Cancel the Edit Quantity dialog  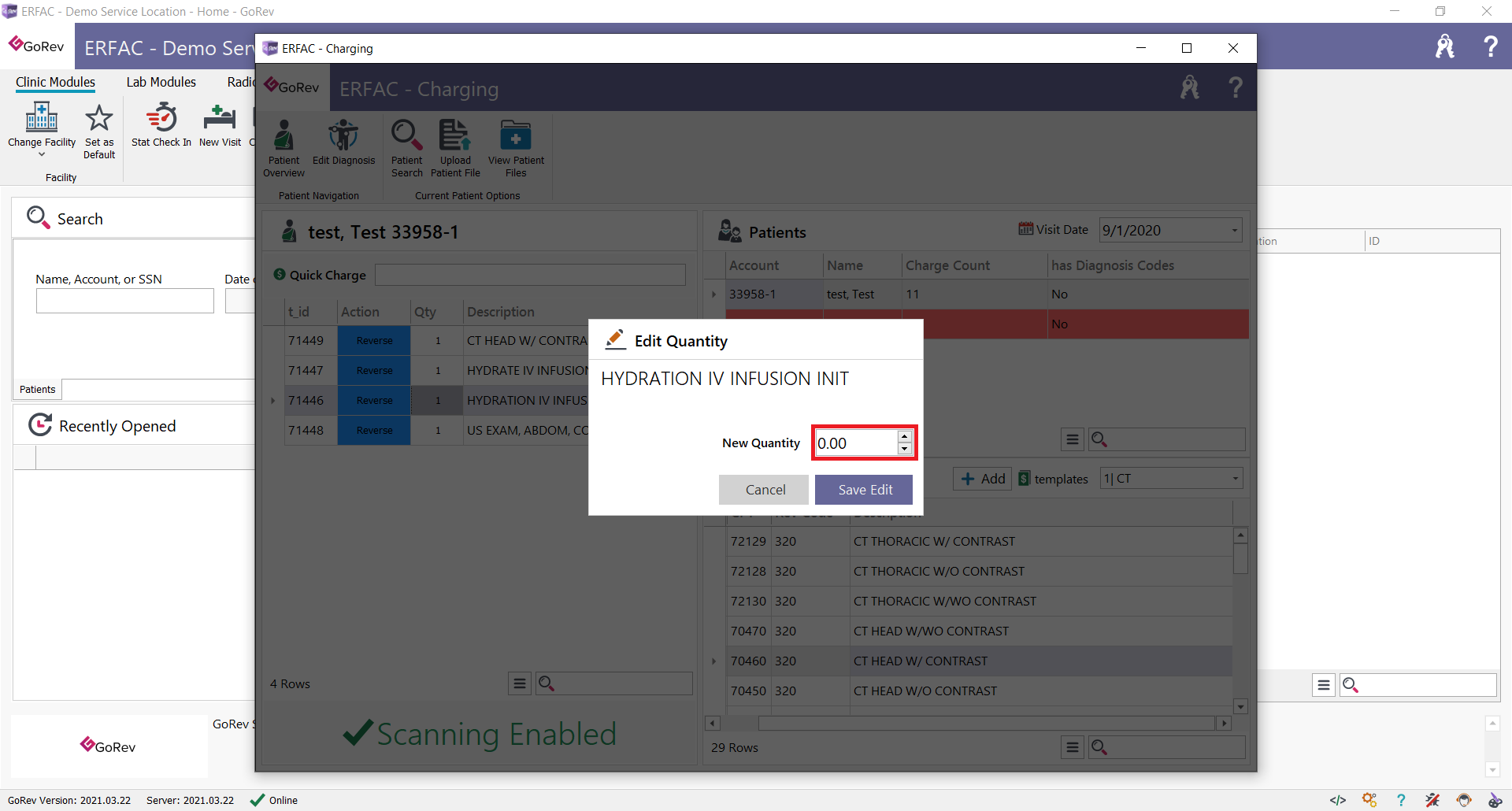765,490
